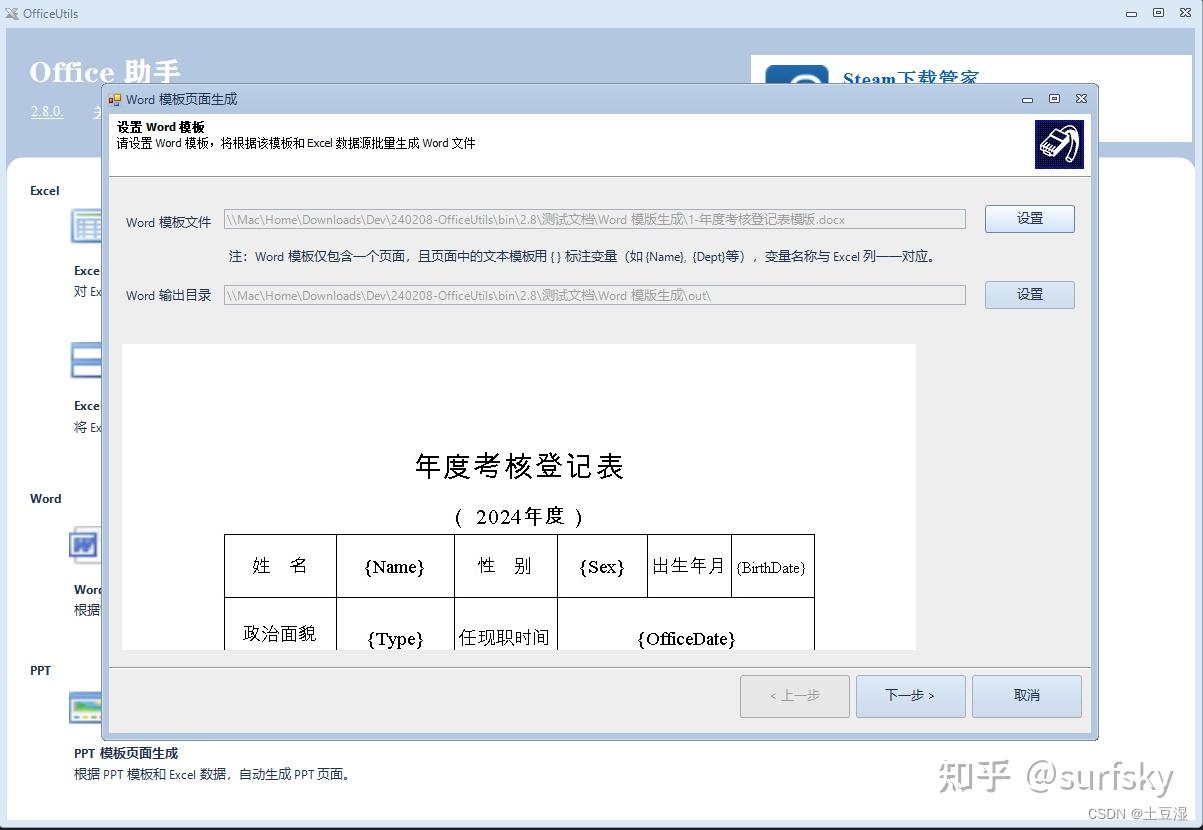Screen dimensions: 1203x830
Task: Click the dialog title bar app icon
Action: coord(115,99)
